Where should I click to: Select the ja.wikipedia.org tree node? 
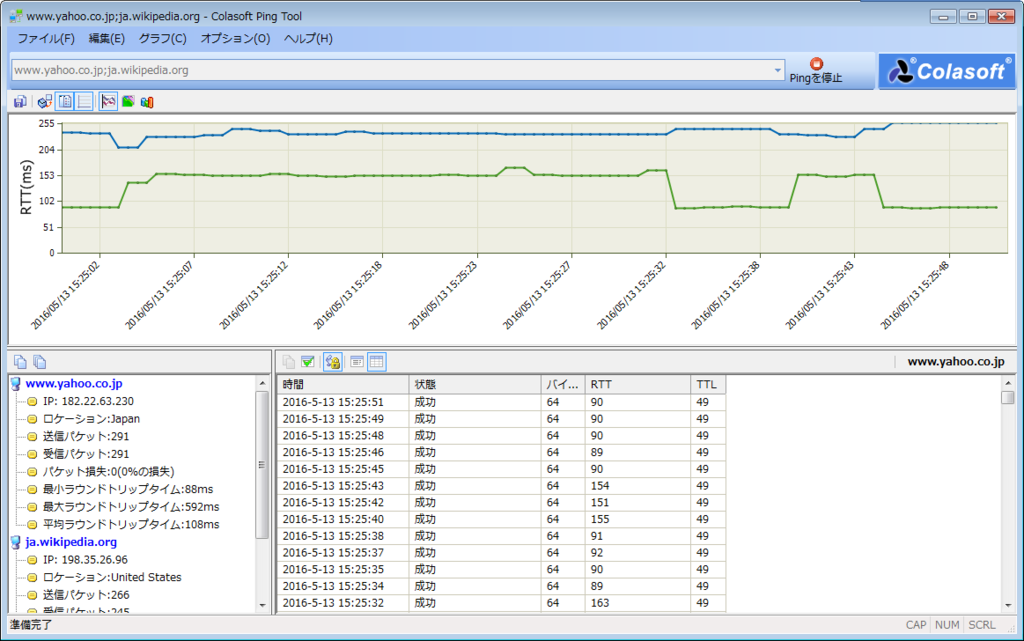[71, 542]
